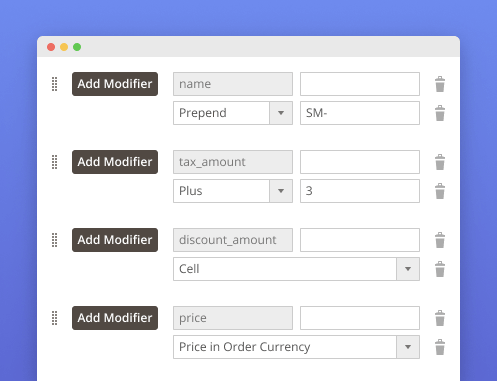Add Modifier to the discount_amount field
The image size is (497, 381).
(x=115, y=240)
